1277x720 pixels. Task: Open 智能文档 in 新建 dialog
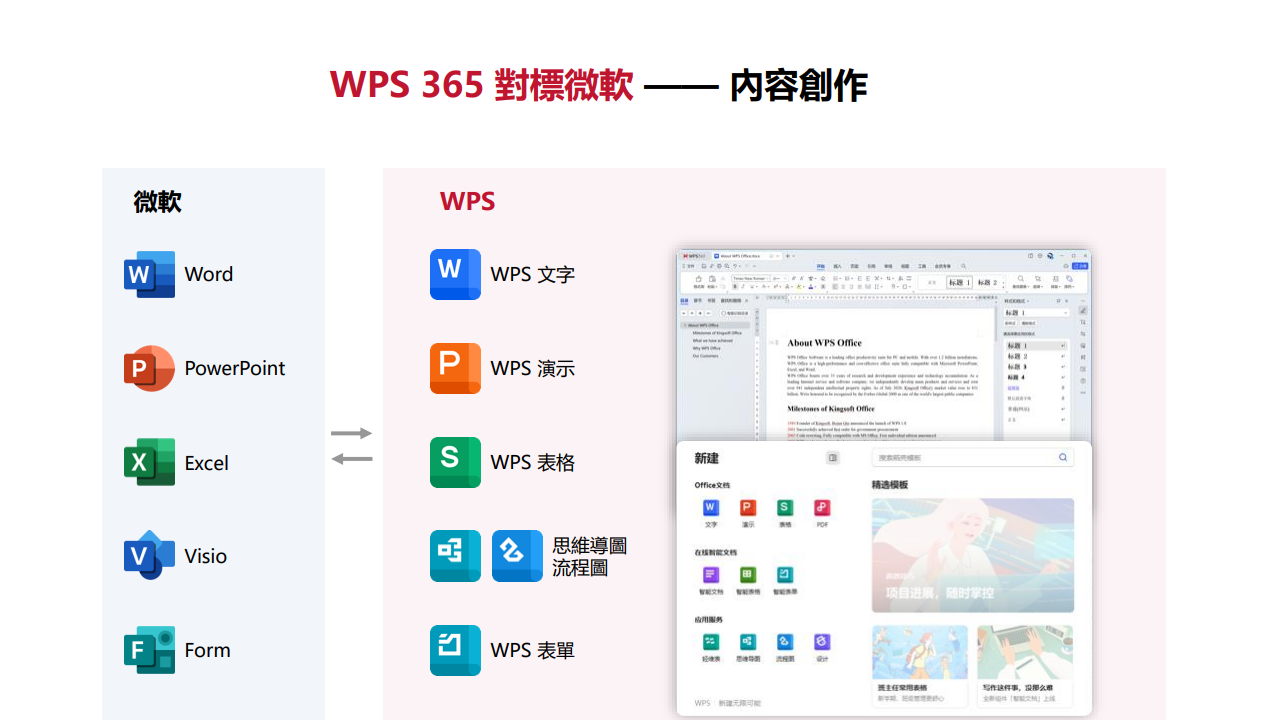click(711, 580)
